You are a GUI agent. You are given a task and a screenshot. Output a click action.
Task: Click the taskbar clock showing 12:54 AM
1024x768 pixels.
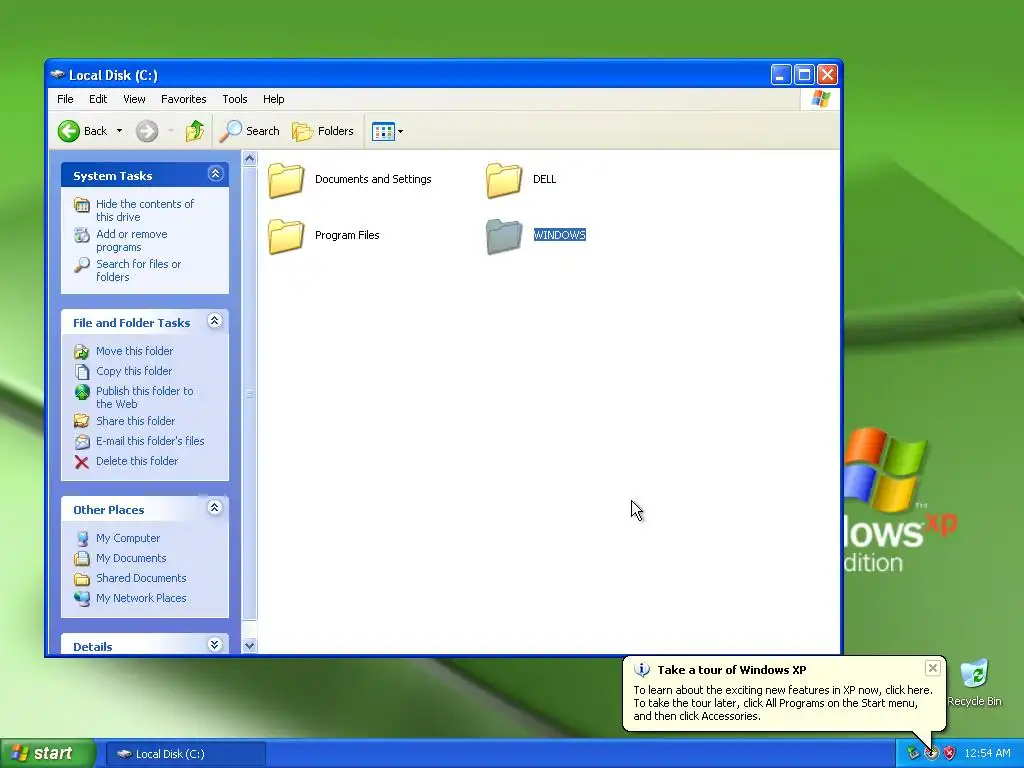pyautogui.click(x=987, y=754)
